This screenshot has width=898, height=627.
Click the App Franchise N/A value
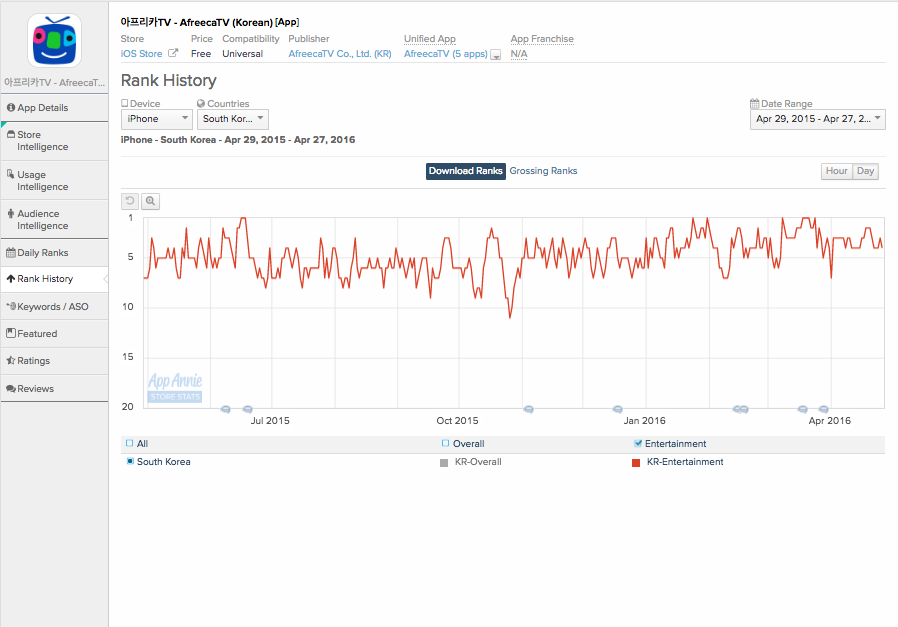pyautogui.click(x=519, y=54)
